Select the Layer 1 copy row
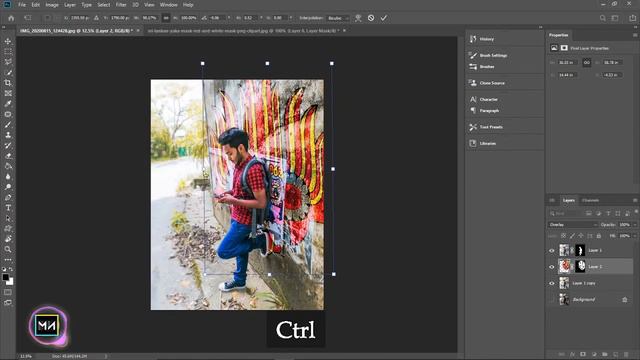 click(589, 283)
